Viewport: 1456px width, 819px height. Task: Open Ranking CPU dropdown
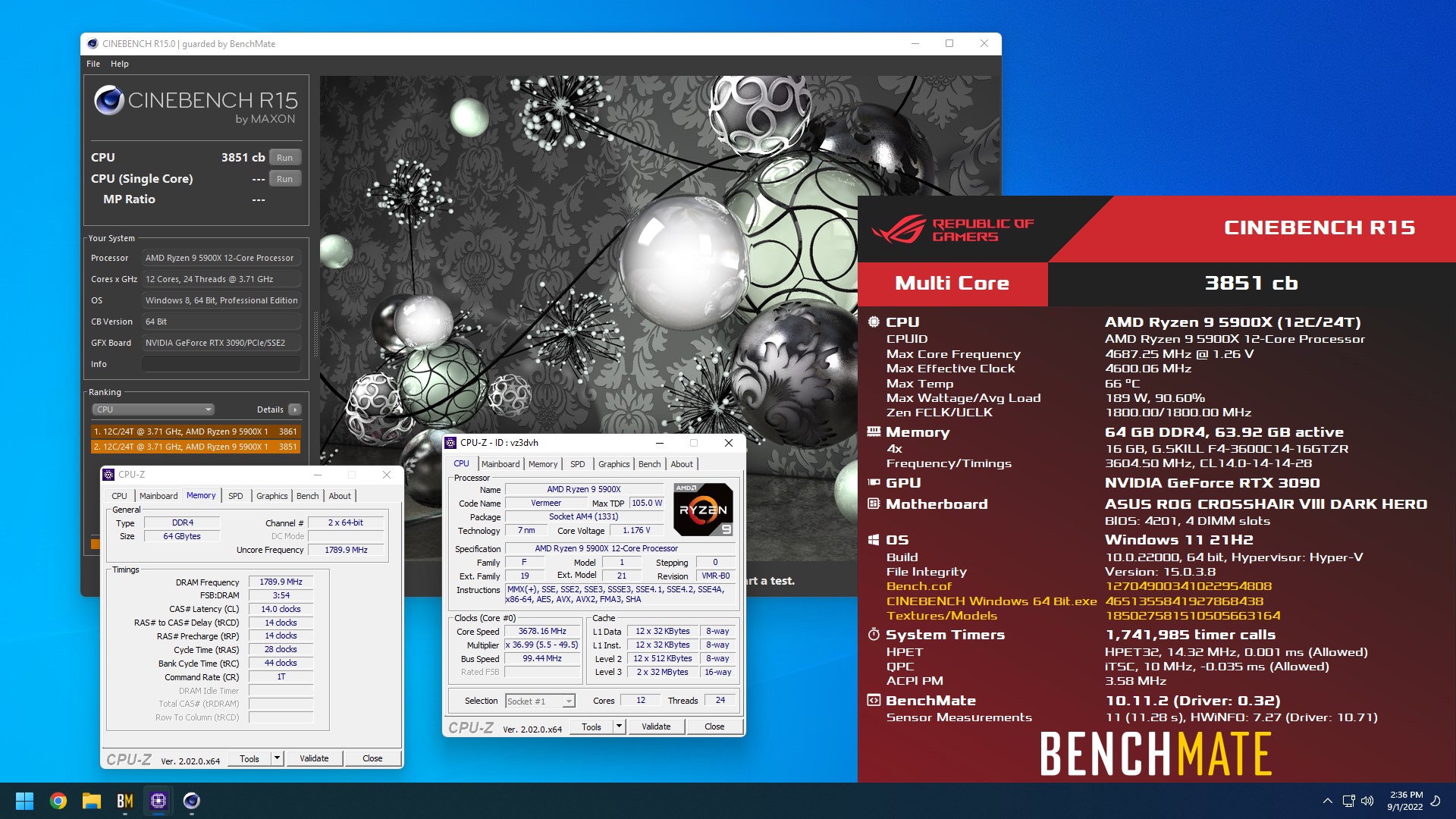pyautogui.click(x=153, y=409)
